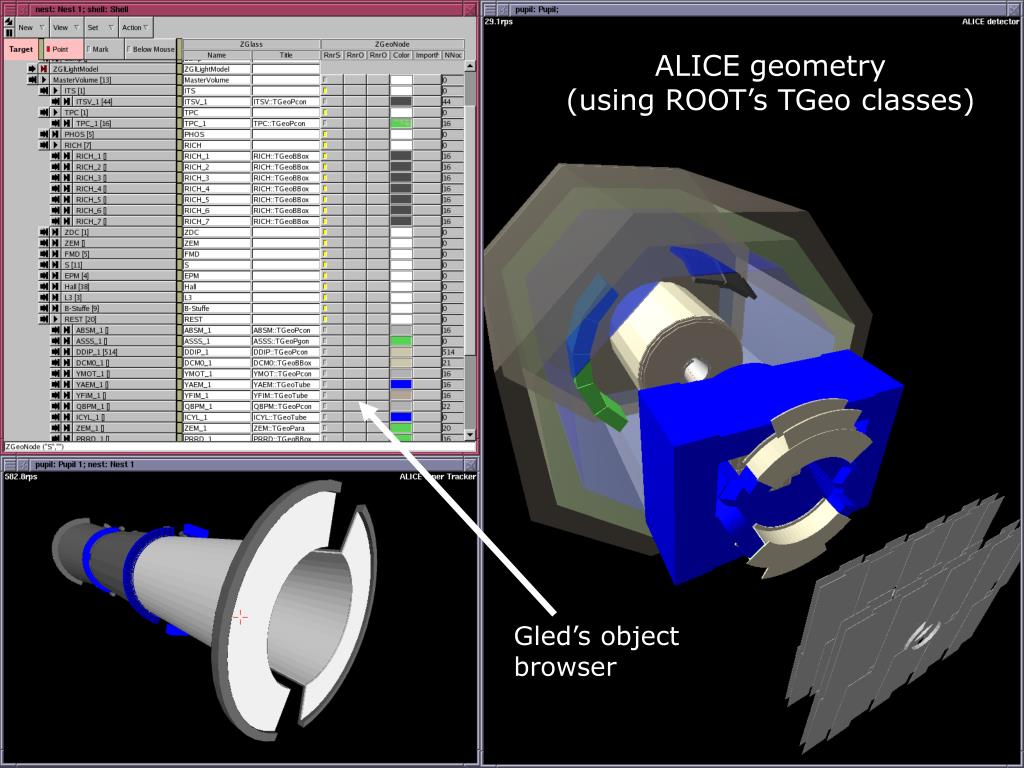Screen dimensions: 1024x768
Task: Click the swap-arrows icon above the pause icon
Action: [x=8, y=22]
